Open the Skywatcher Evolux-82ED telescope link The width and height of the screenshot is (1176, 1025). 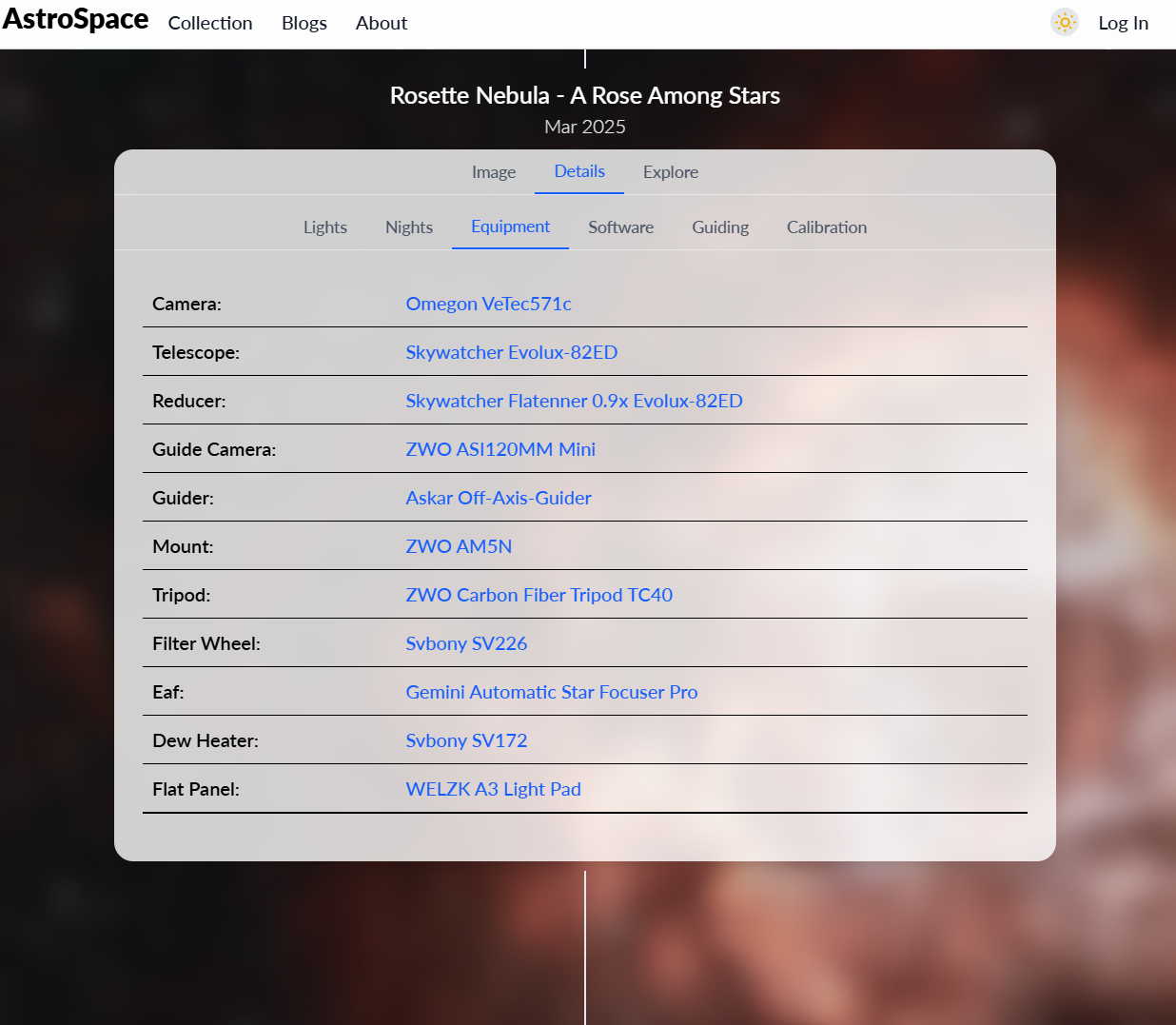[x=512, y=352]
